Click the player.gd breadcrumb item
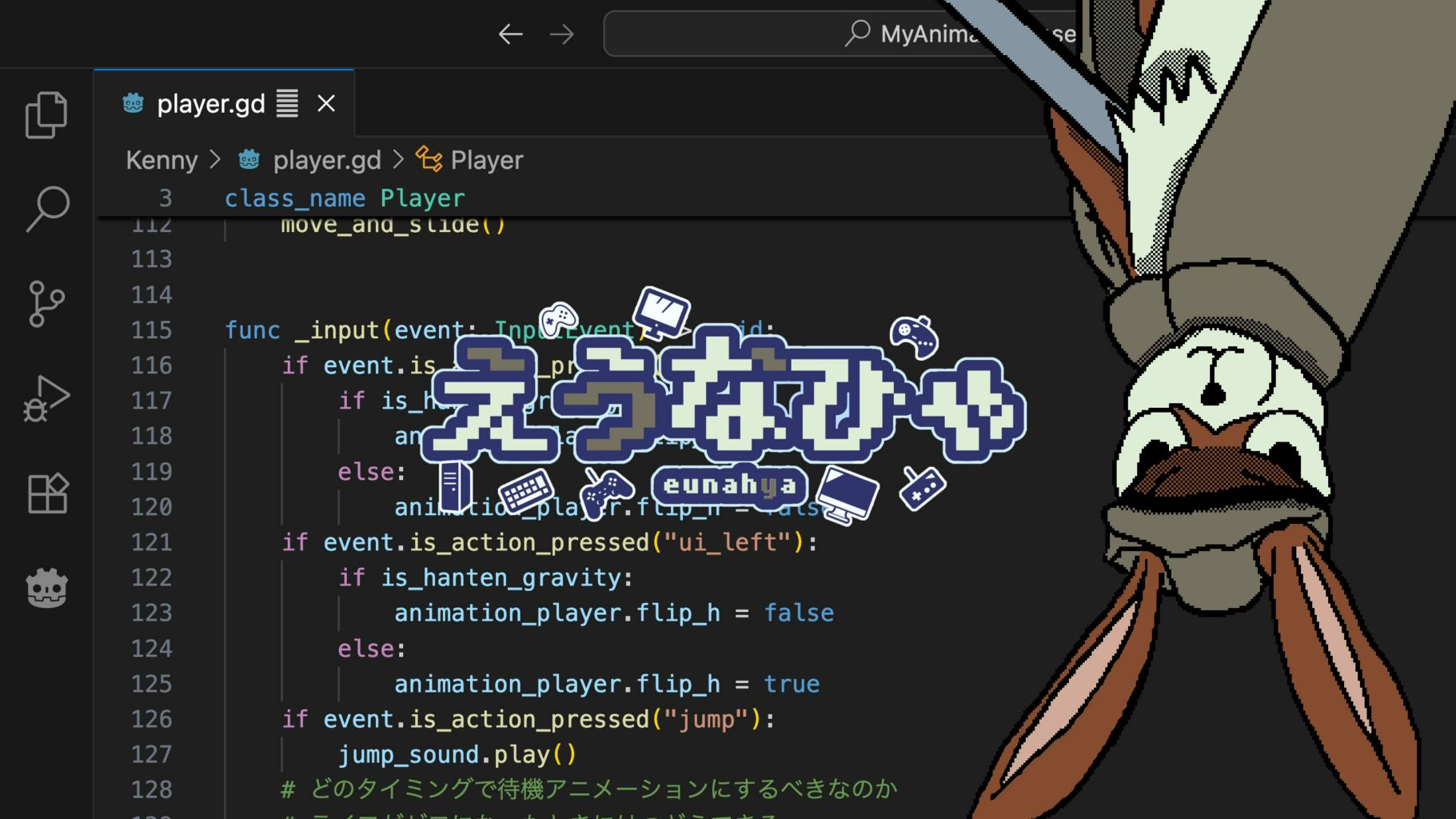The image size is (1456, 819). [x=327, y=160]
